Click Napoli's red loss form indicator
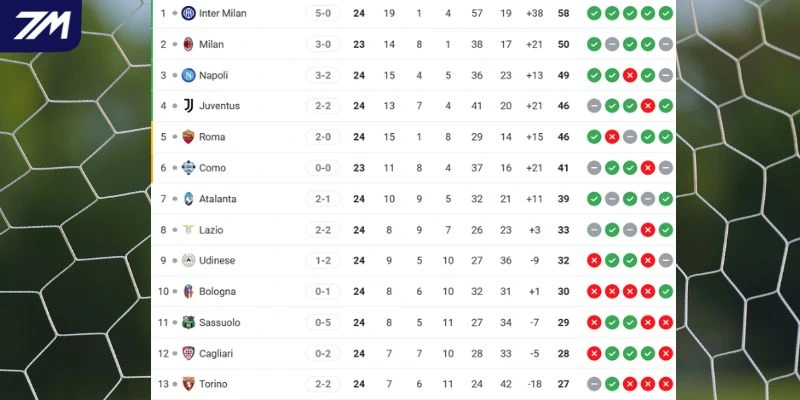 pyautogui.click(x=630, y=75)
